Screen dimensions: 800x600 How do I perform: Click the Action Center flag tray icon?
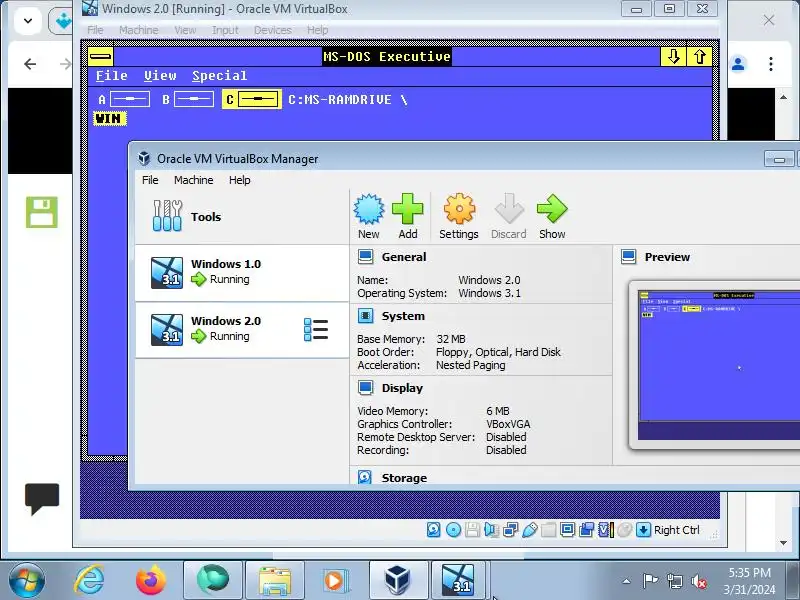pyautogui.click(x=650, y=581)
